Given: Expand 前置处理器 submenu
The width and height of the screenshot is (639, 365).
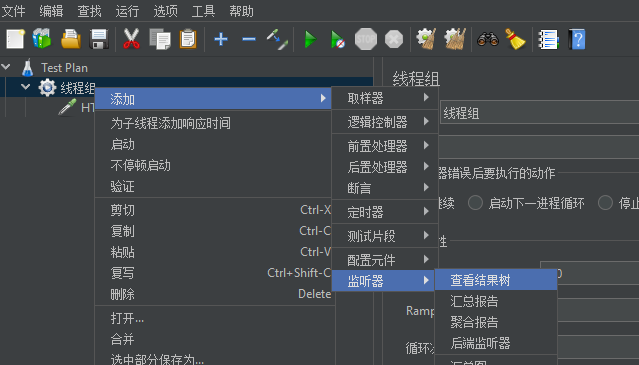Looking at the screenshot, I should 385,145.
